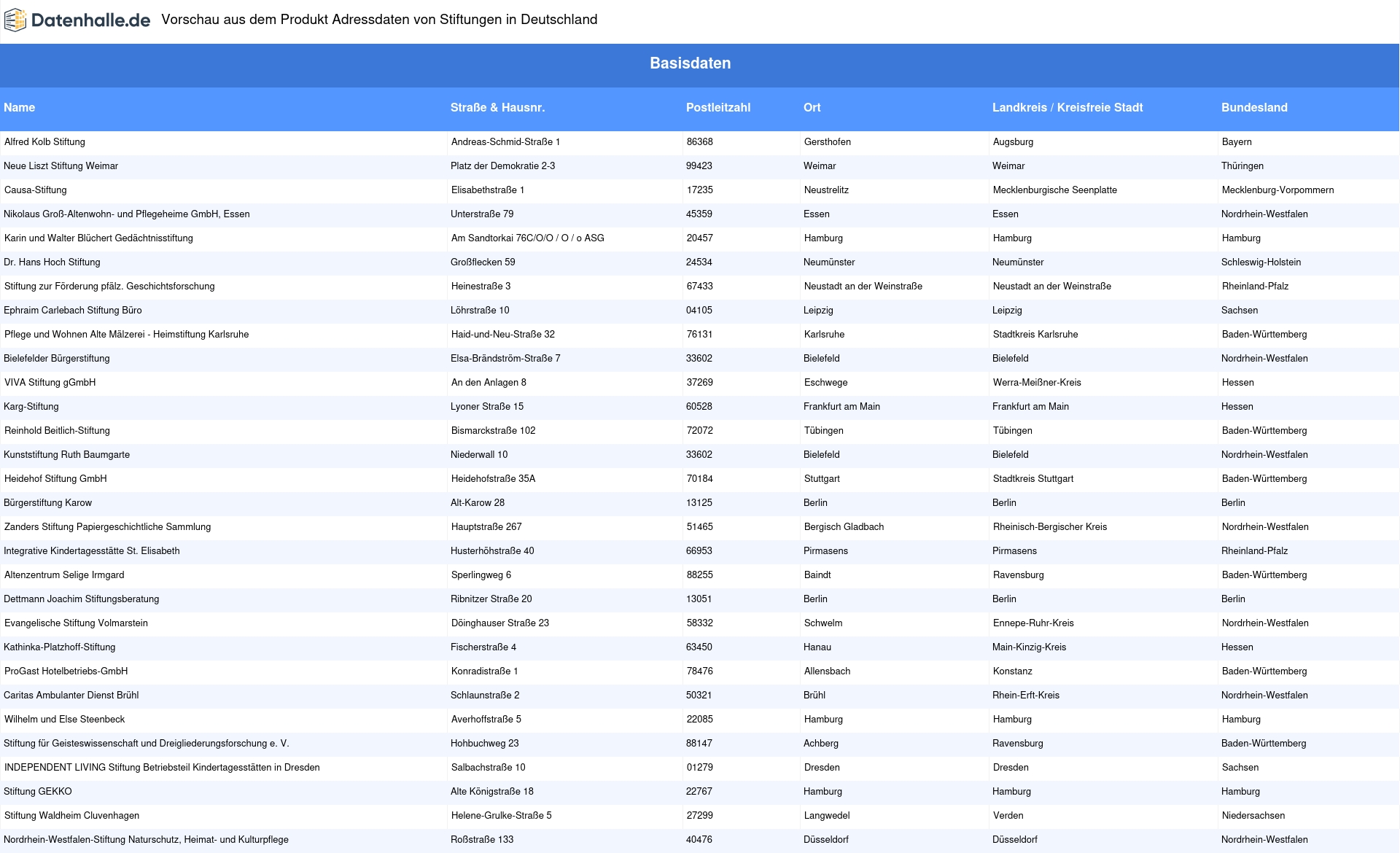
Task: Select town Neustrelitz
Action: point(827,190)
